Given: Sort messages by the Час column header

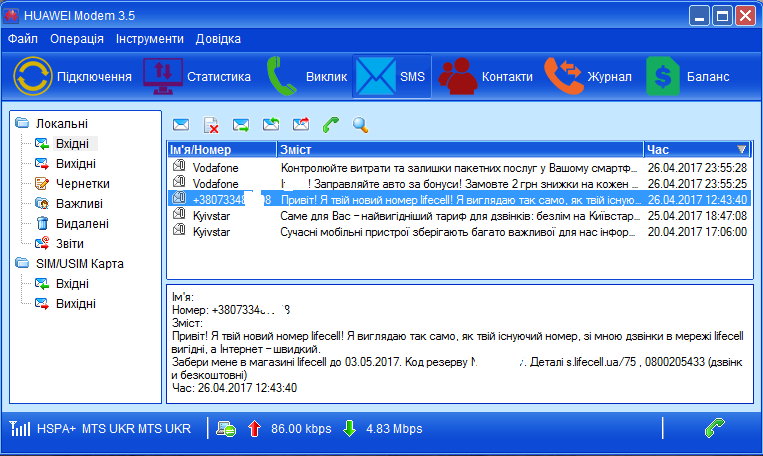Looking at the screenshot, I should (x=696, y=149).
